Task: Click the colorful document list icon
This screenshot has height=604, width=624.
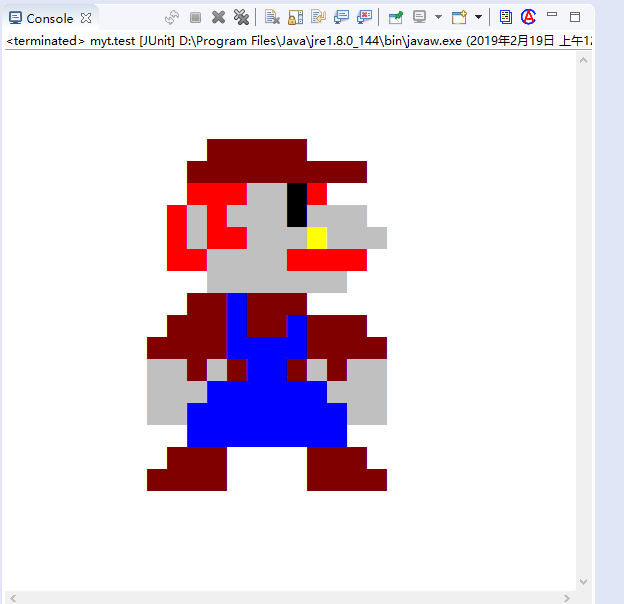Action: click(x=505, y=17)
